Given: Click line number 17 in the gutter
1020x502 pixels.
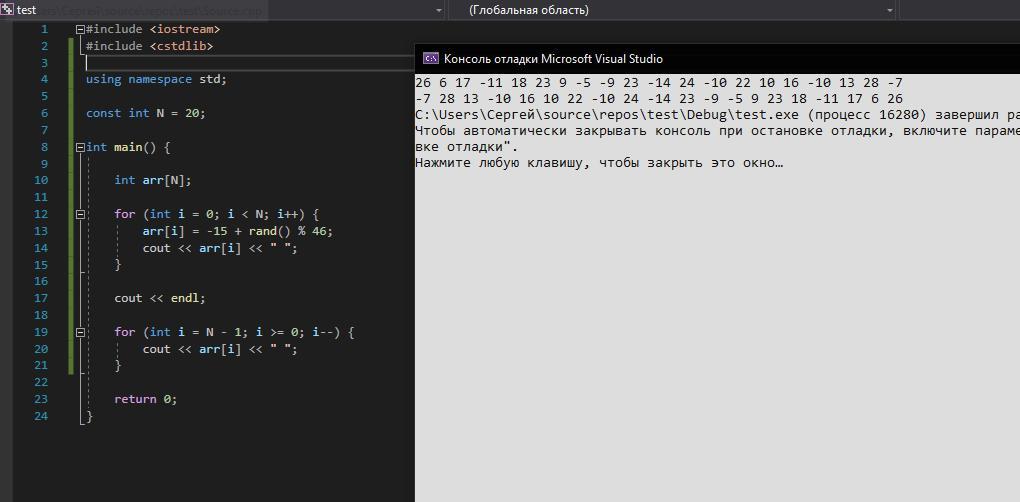Looking at the screenshot, I should (x=41, y=298).
